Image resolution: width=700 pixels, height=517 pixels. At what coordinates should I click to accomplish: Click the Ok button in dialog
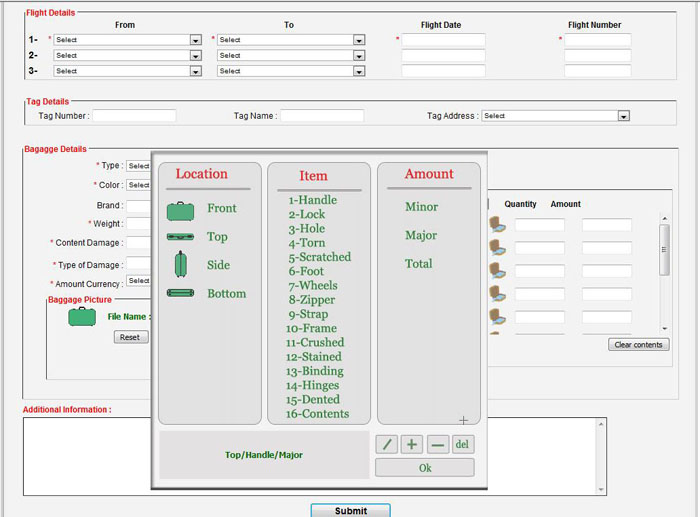pyautogui.click(x=425, y=468)
